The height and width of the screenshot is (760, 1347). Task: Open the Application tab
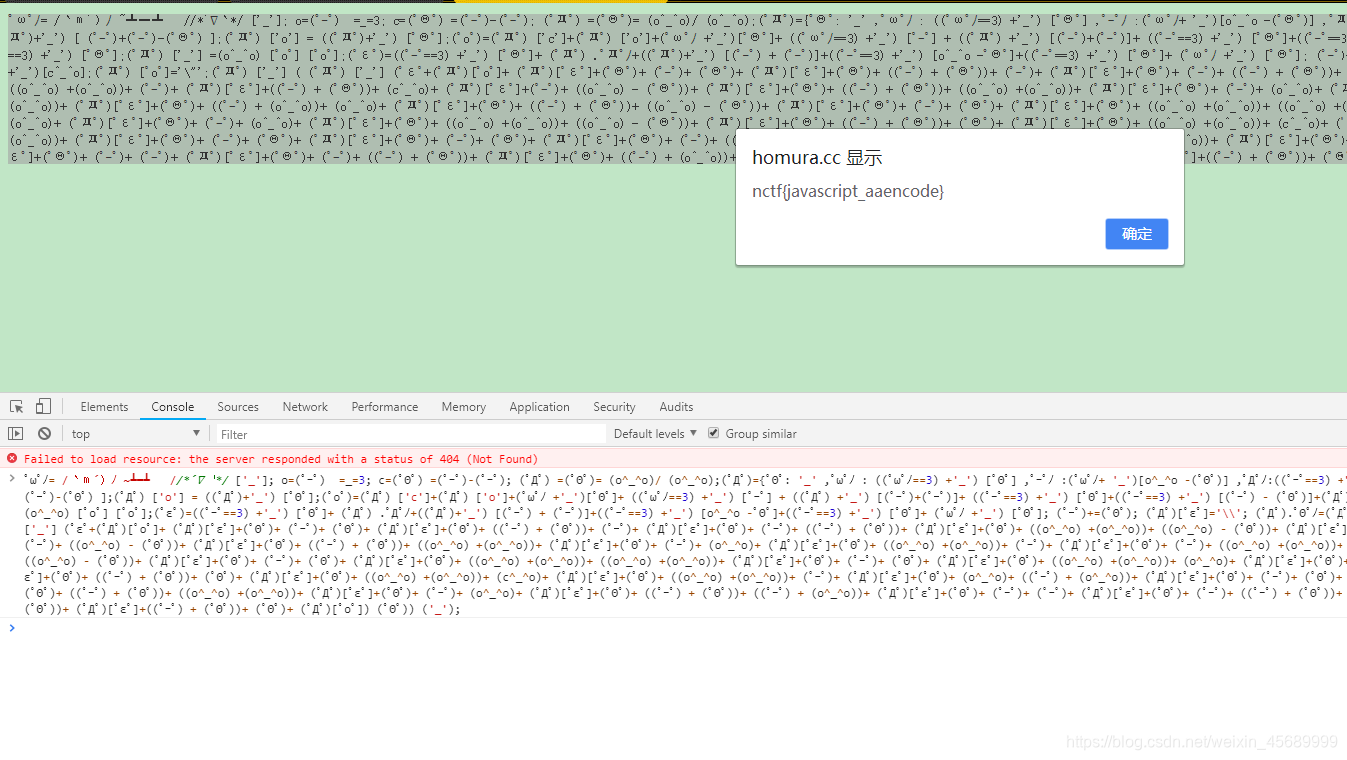[539, 407]
